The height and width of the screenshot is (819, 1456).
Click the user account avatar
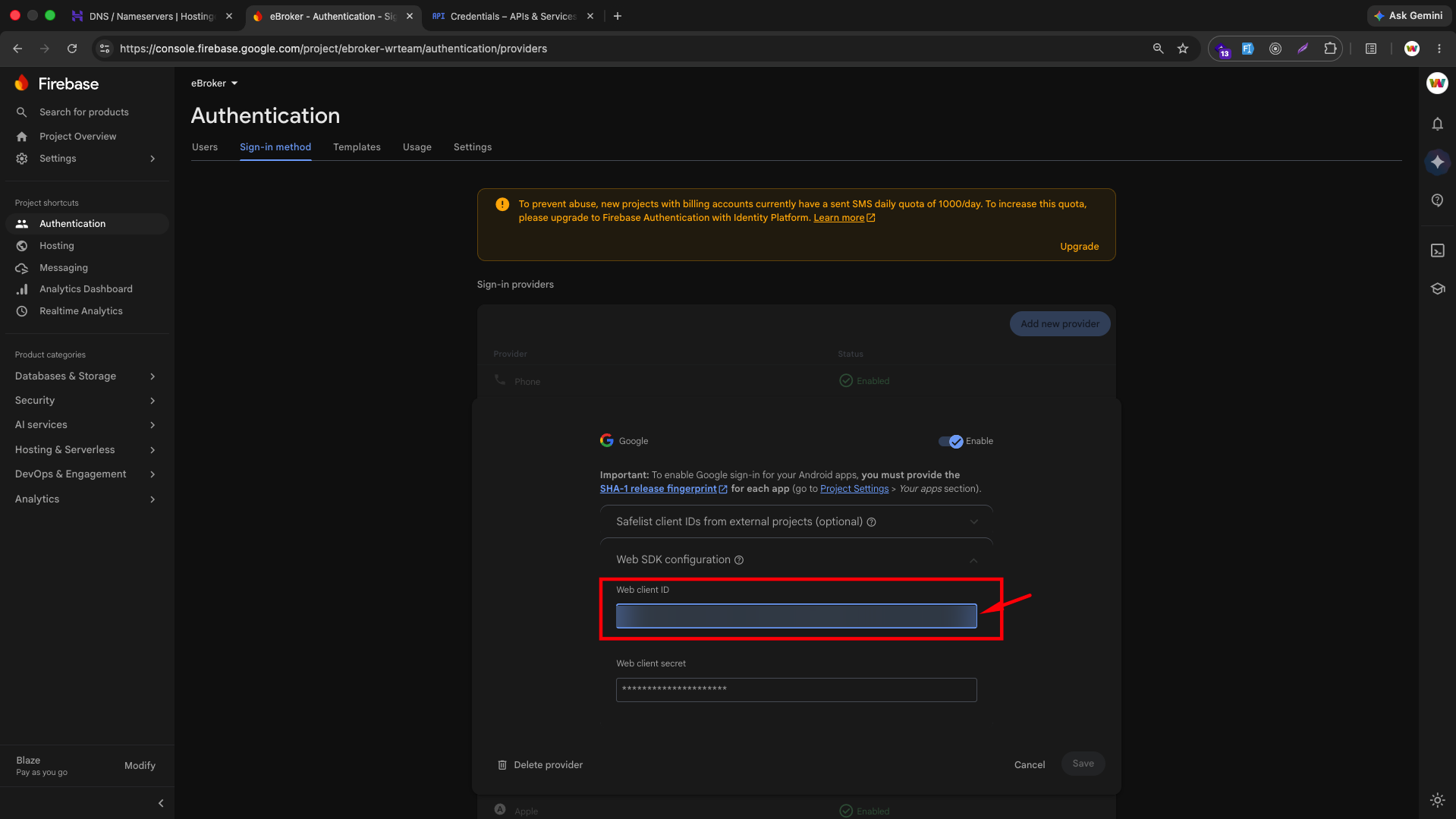pyautogui.click(x=1437, y=83)
